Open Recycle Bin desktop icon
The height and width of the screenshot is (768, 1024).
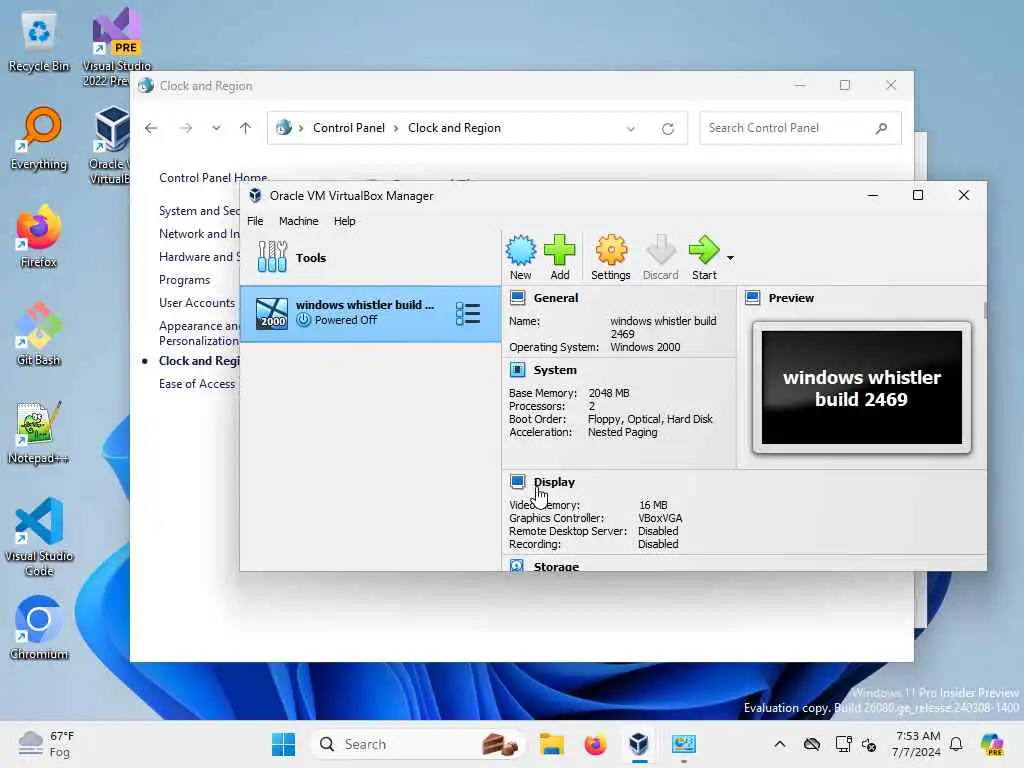tap(39, 42)
